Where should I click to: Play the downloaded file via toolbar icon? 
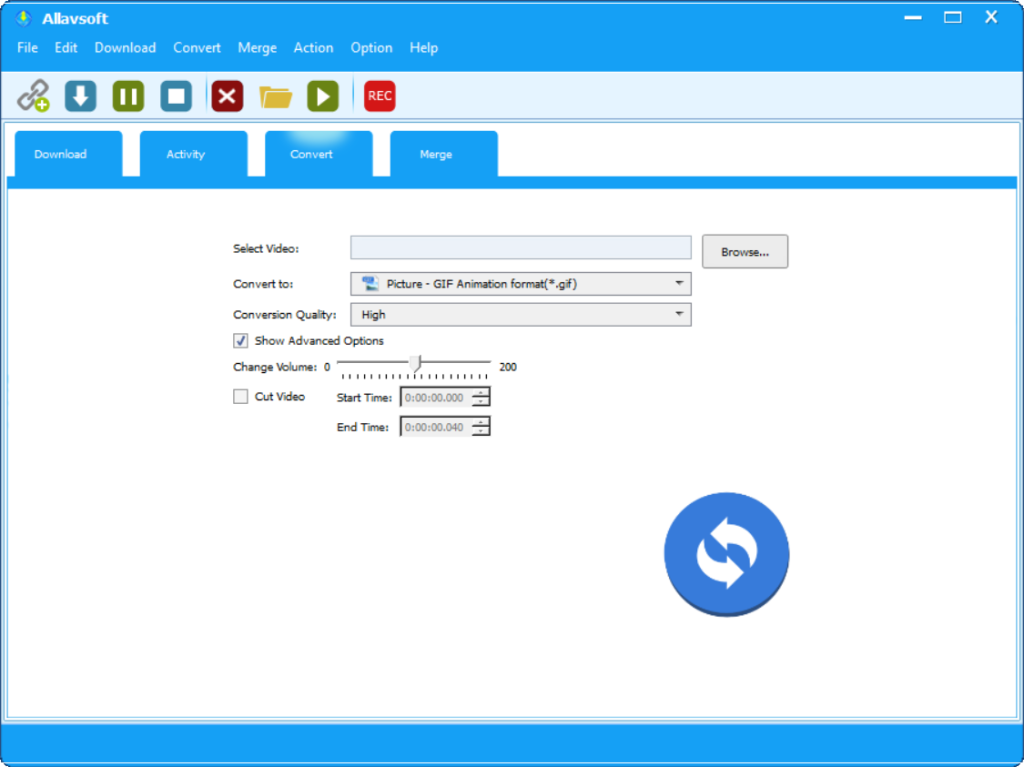(322, 95)
